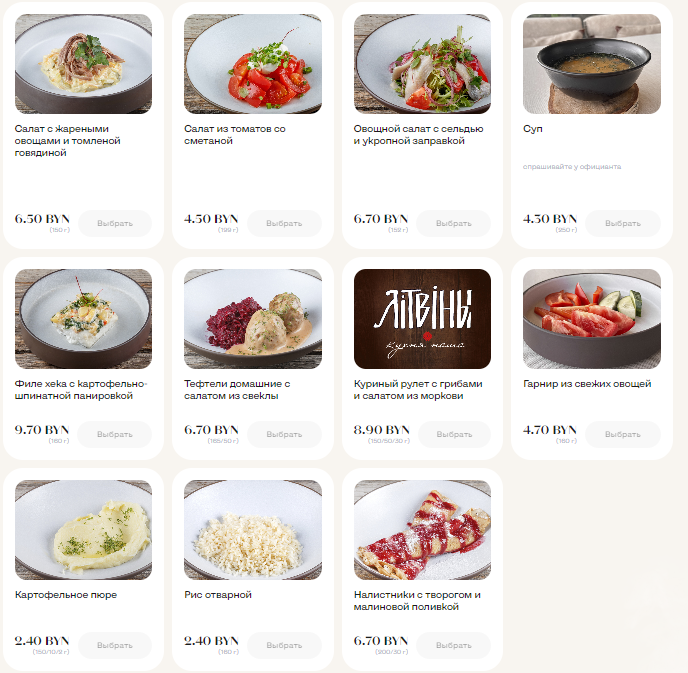This screenshot has width=688, height=673.
Task: Open the title Салат из томатов со сметаной
Action: click(x=235, y=135)
